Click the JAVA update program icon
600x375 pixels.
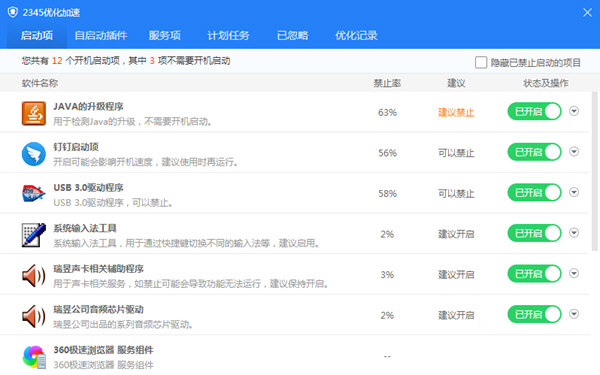[34, 113]
